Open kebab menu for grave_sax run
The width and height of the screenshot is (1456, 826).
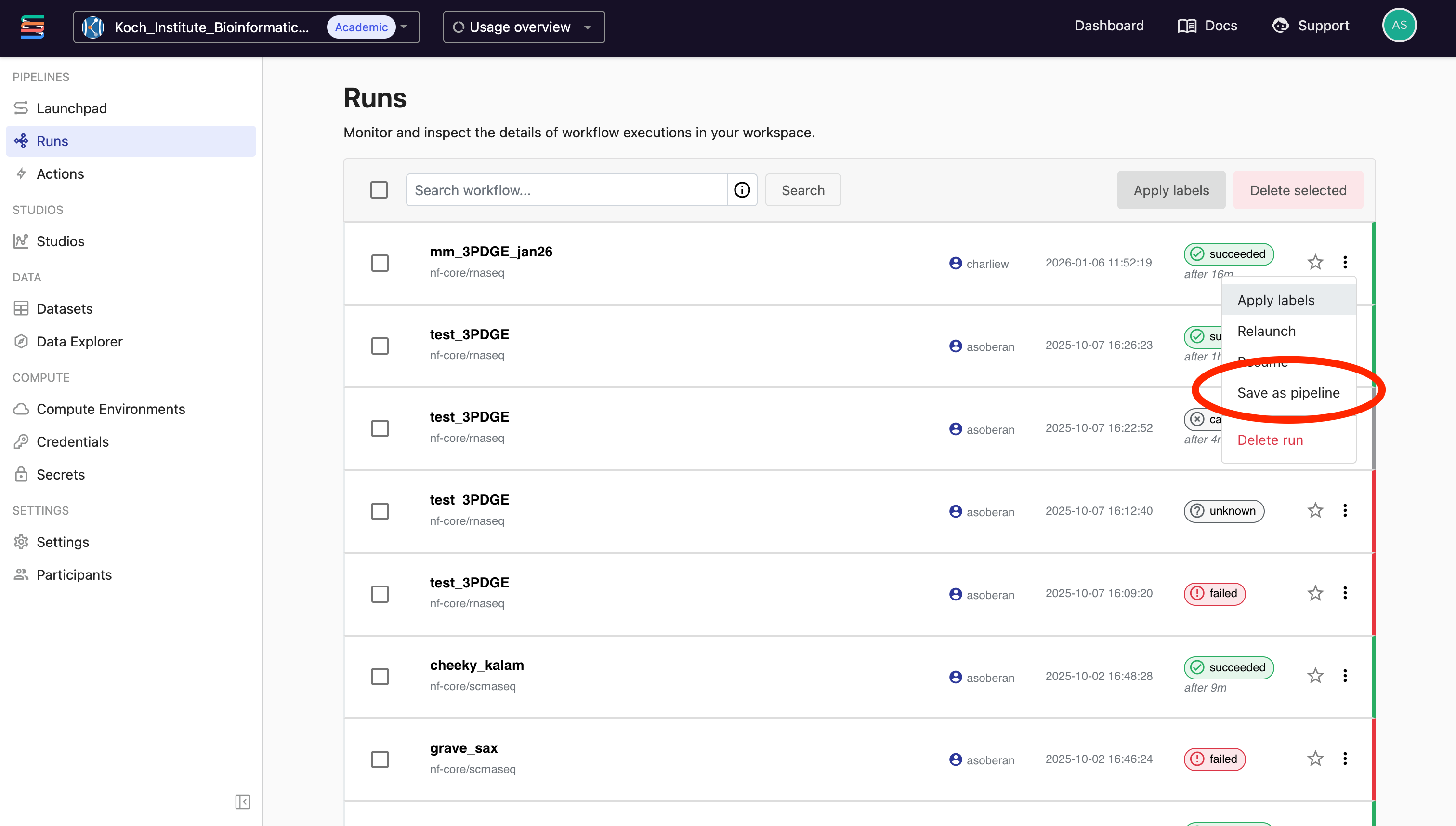[1345, 759]
